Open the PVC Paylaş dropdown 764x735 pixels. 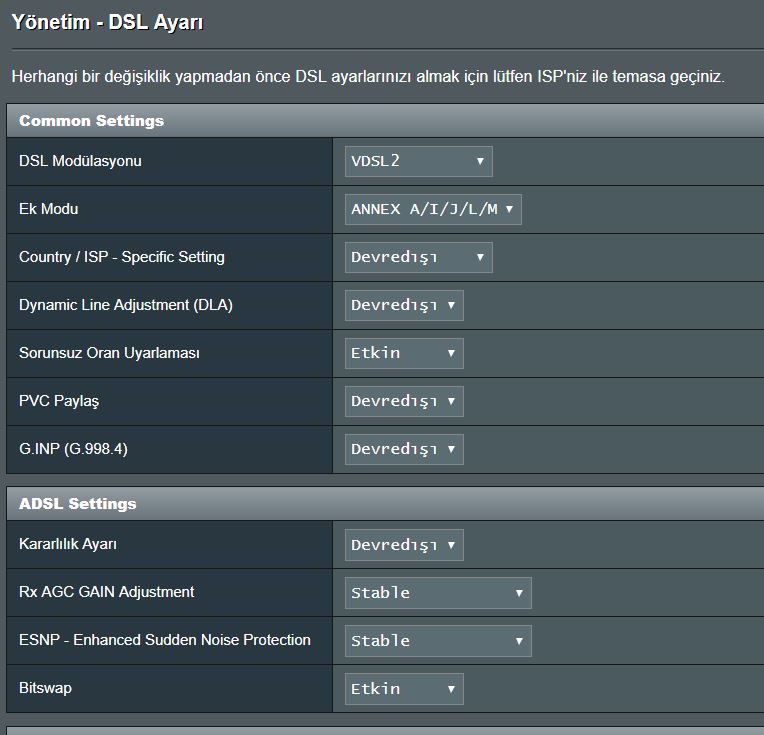(404, 402)
